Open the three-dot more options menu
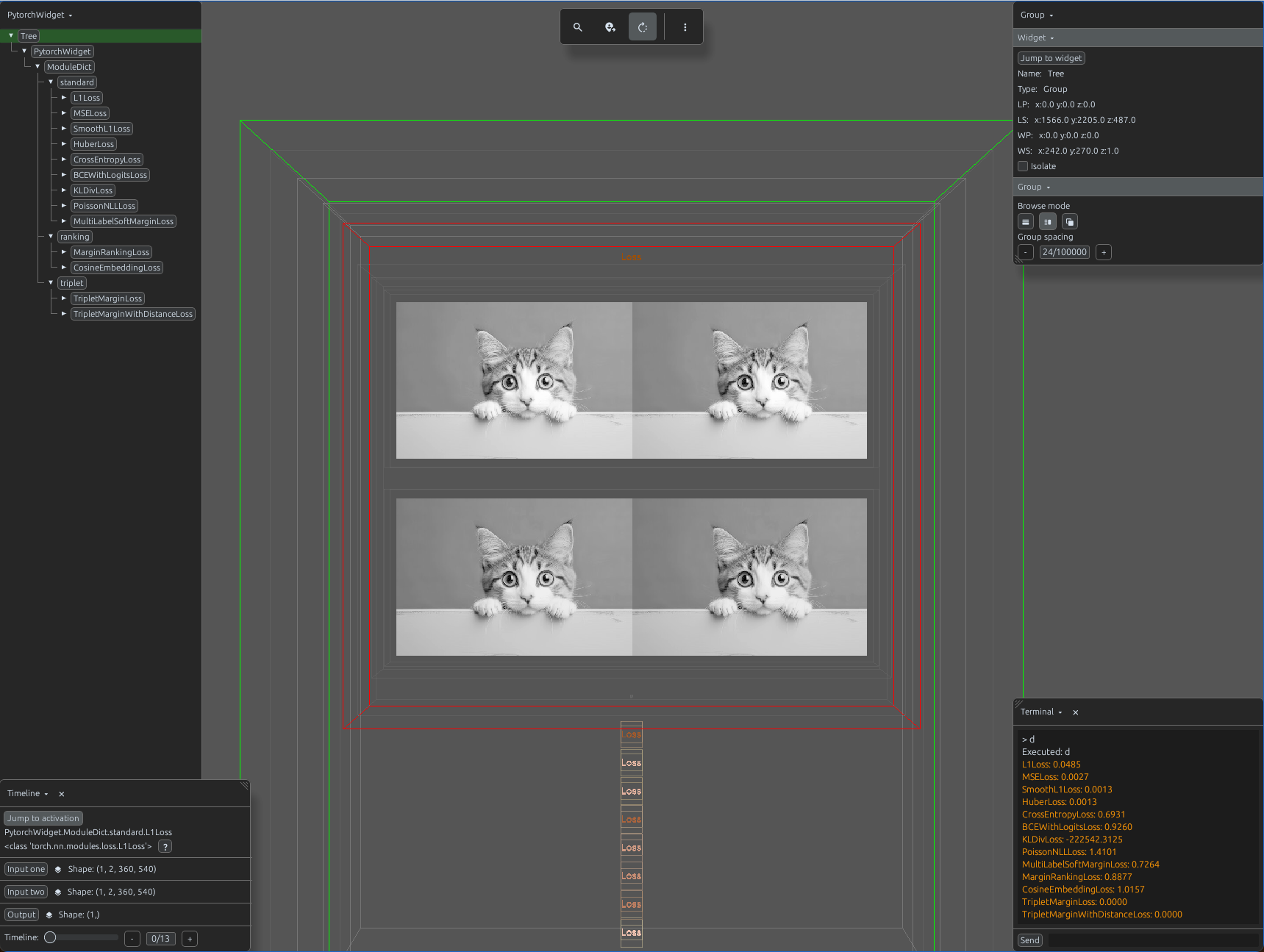1264x952 pixels. 685,27
